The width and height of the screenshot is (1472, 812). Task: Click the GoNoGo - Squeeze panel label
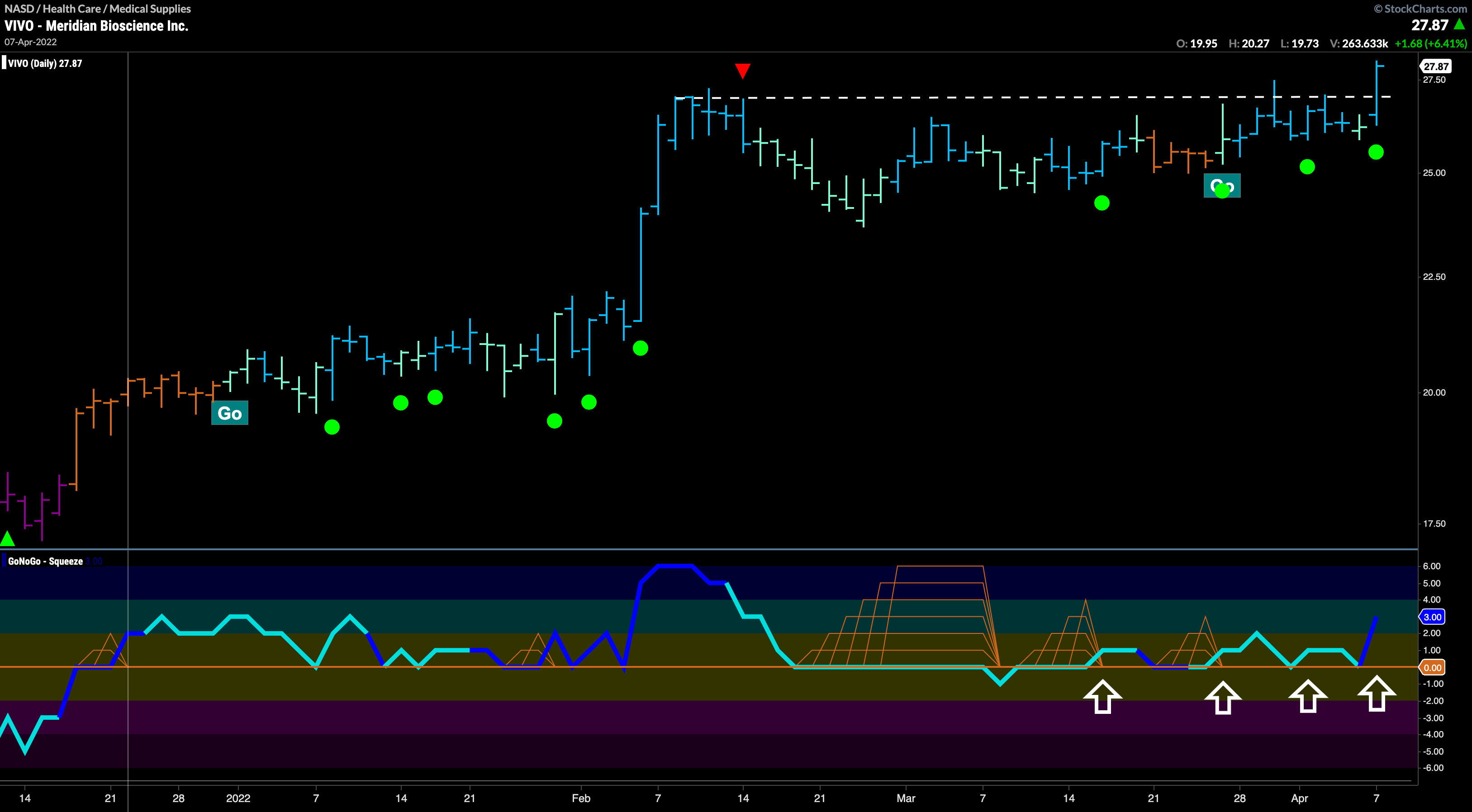[x=46, y=562]
